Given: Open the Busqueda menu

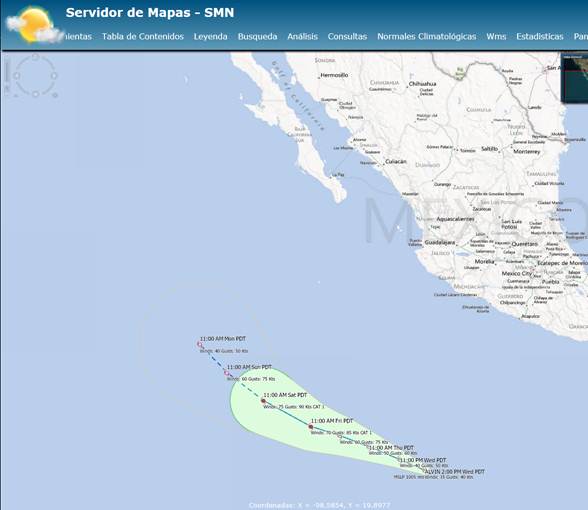Looking at the screenshot, I should click(x=257, y=36).
